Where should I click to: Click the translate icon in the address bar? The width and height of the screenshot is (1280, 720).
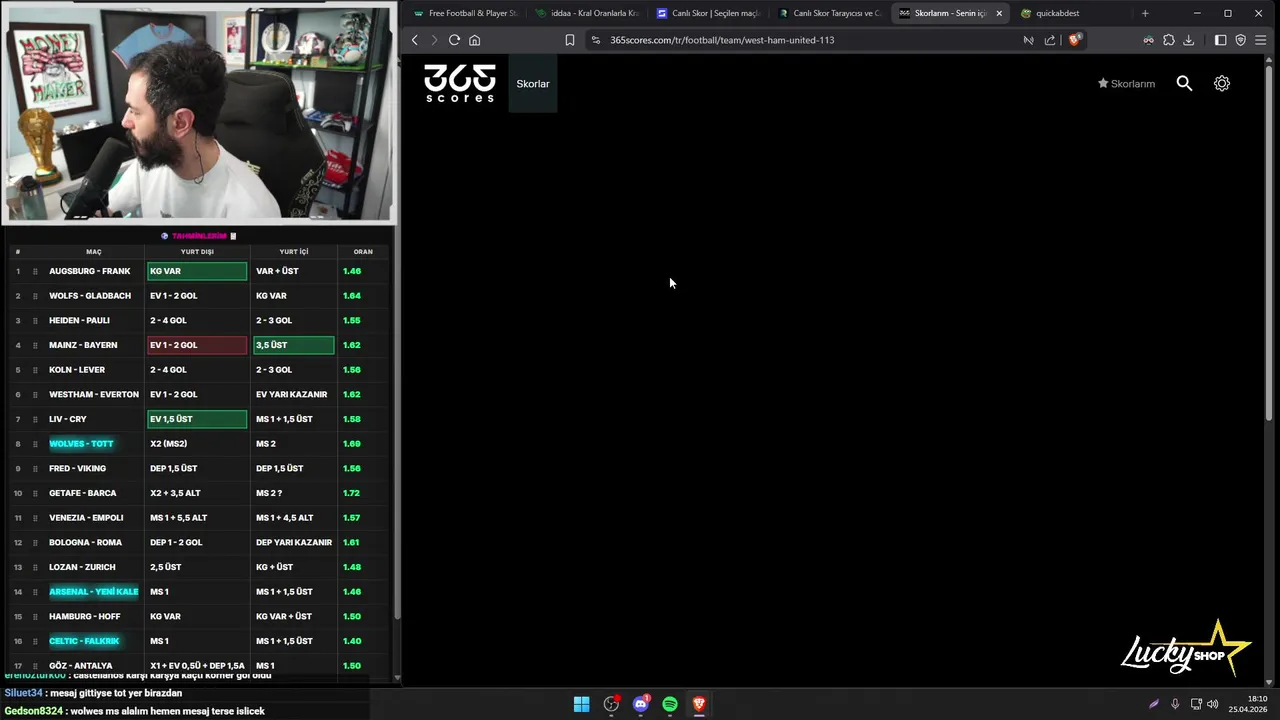1028,40
